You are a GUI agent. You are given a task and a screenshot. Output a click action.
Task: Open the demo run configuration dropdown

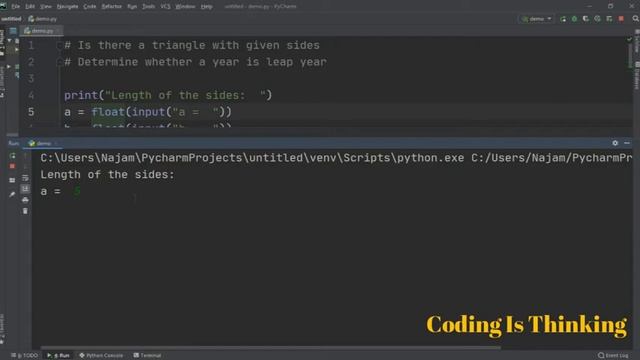[537, 19]
